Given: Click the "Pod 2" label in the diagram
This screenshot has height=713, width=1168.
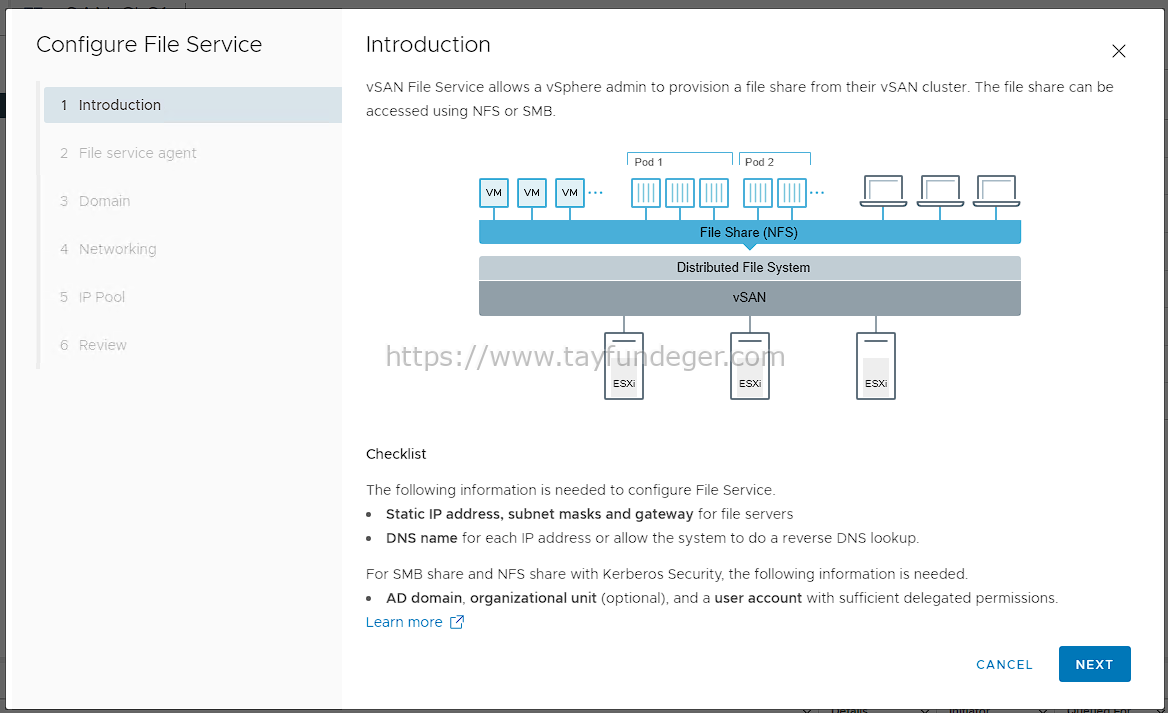Looking at the screenshot, I should pos(759,162).
